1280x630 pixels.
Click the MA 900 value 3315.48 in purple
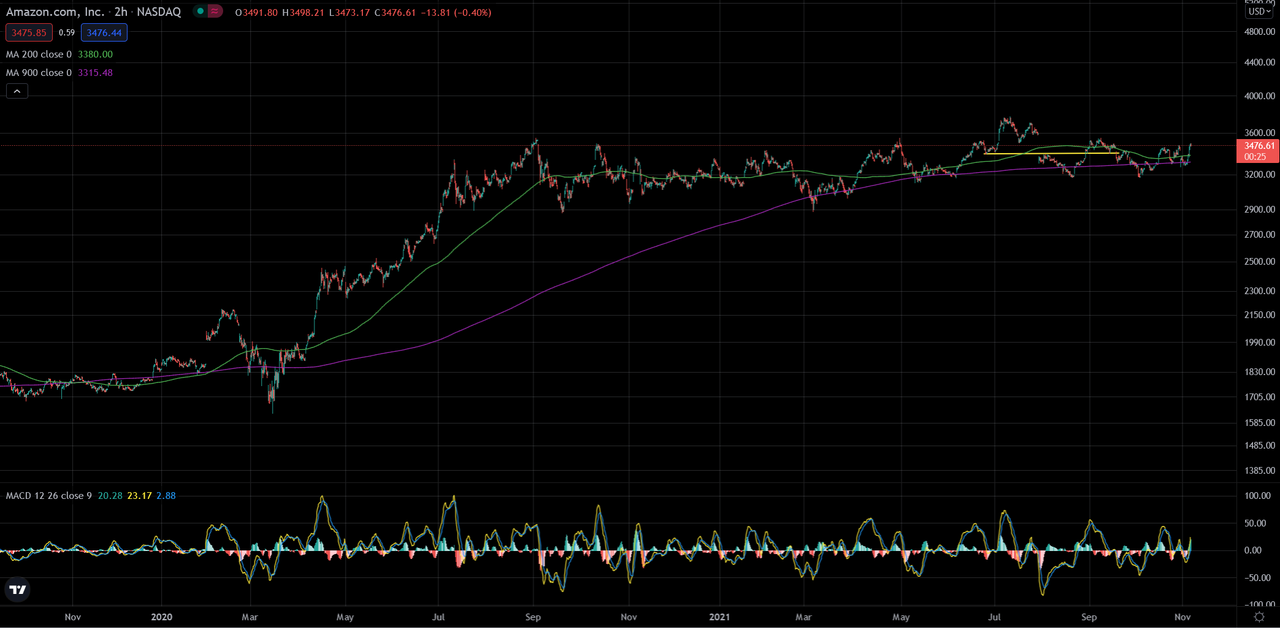[x=95, y=73]
